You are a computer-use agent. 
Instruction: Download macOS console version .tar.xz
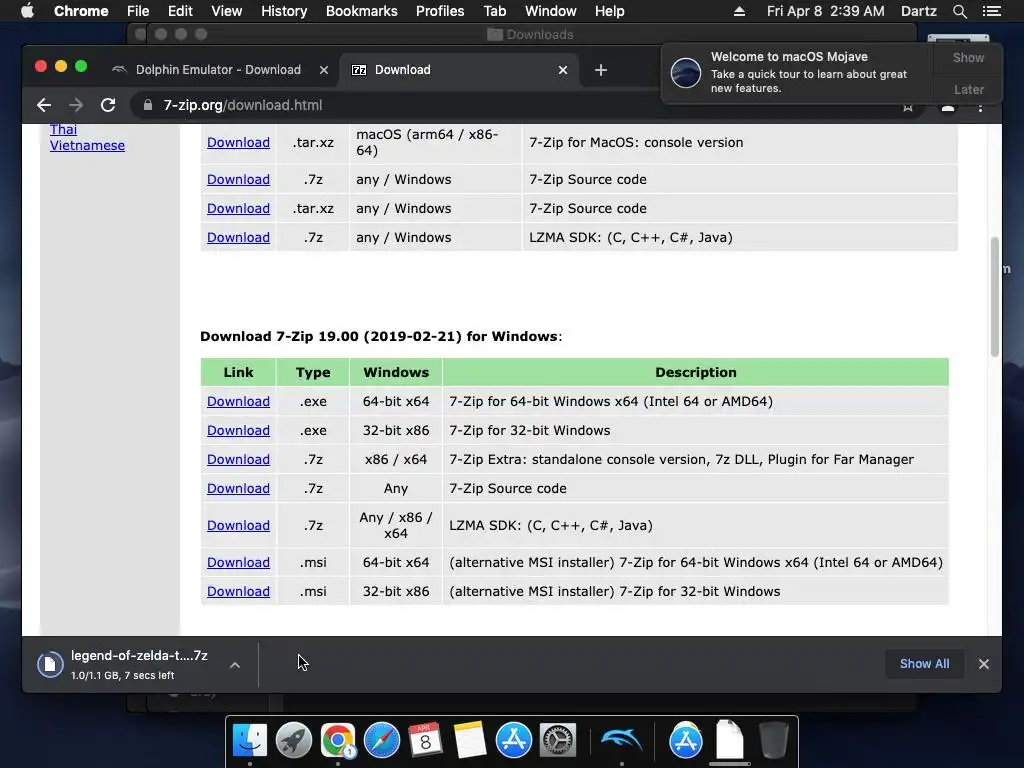(x=238, y=142)
